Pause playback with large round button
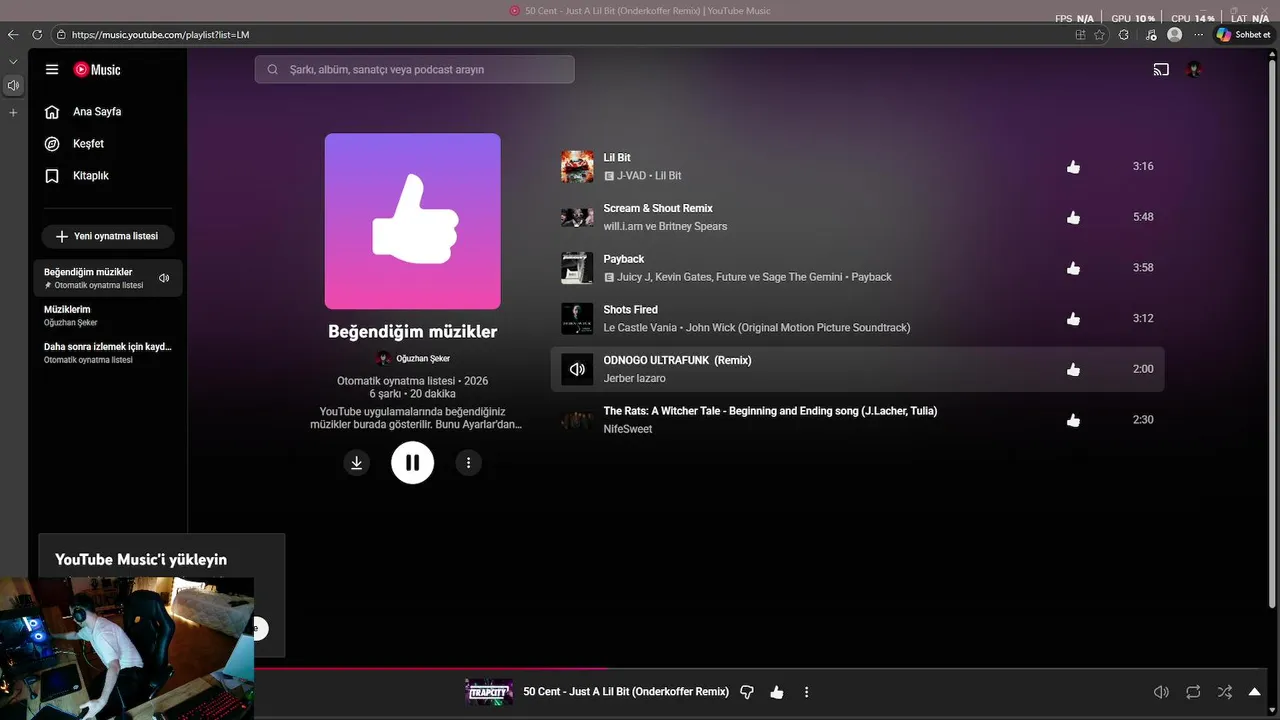 pyautogui.click(x=412, y=462)
